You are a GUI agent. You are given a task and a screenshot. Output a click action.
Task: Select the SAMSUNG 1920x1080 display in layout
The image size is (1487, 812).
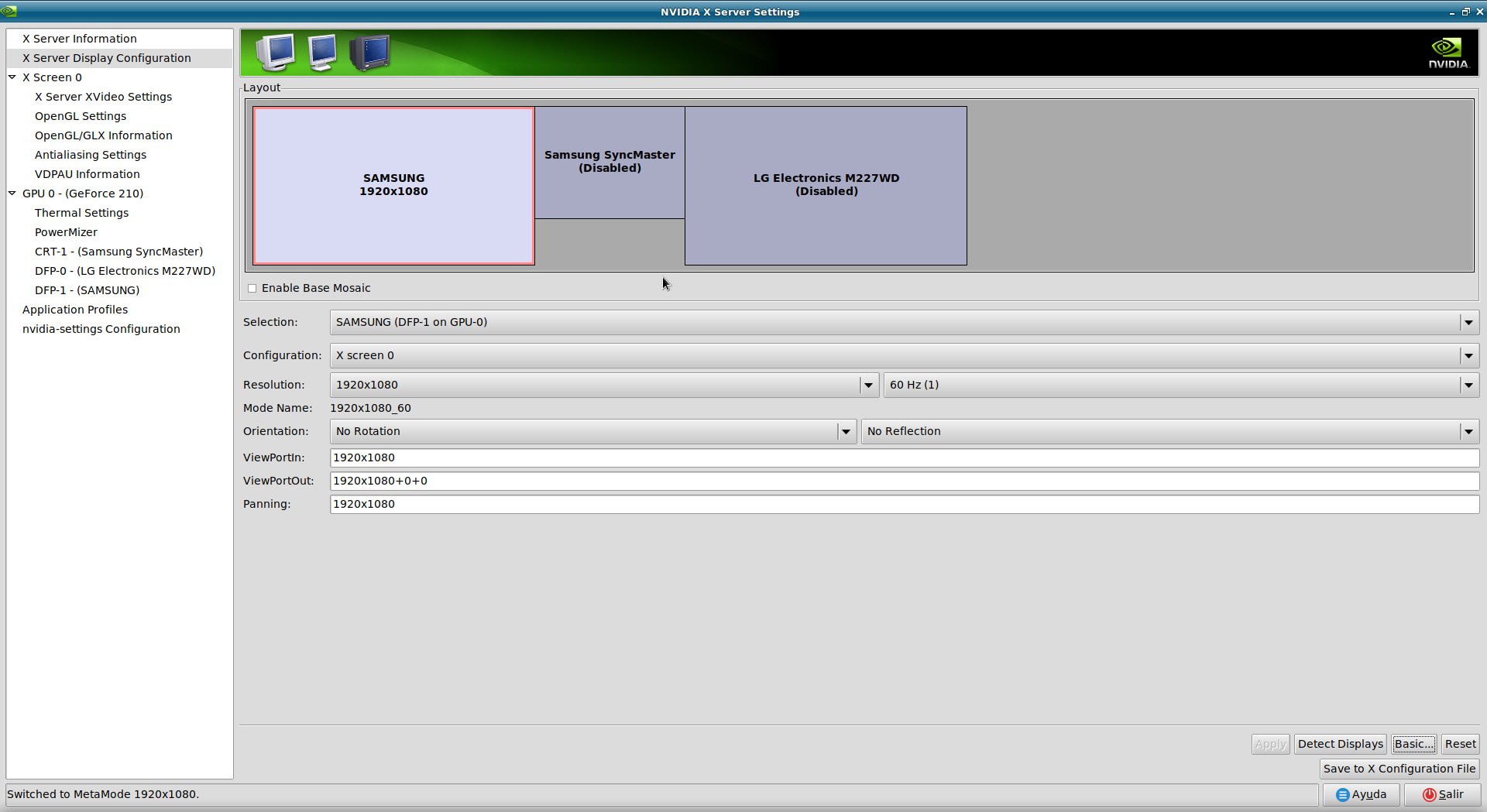(393, 186)
